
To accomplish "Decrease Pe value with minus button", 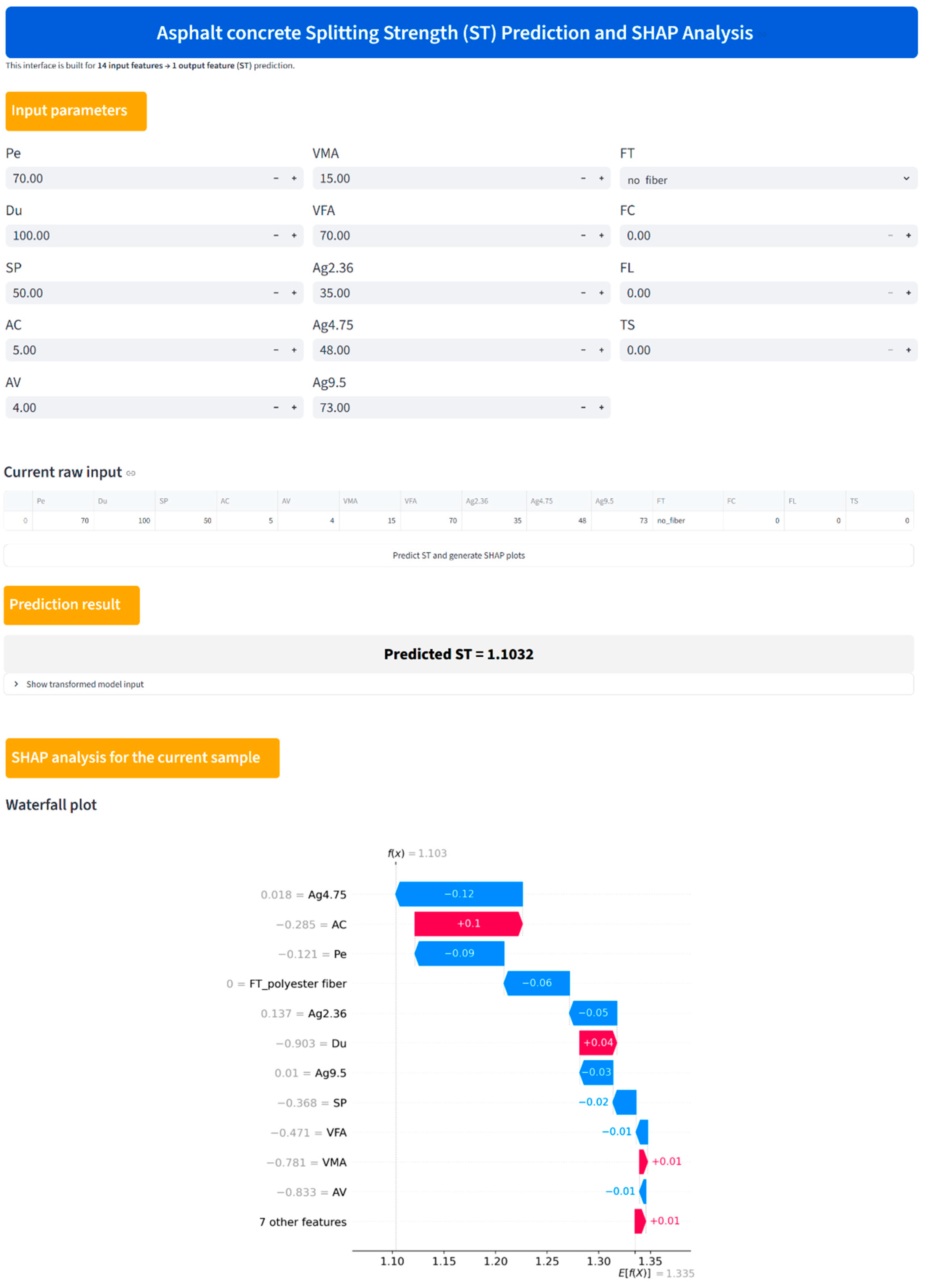I will tap(276, 178).
